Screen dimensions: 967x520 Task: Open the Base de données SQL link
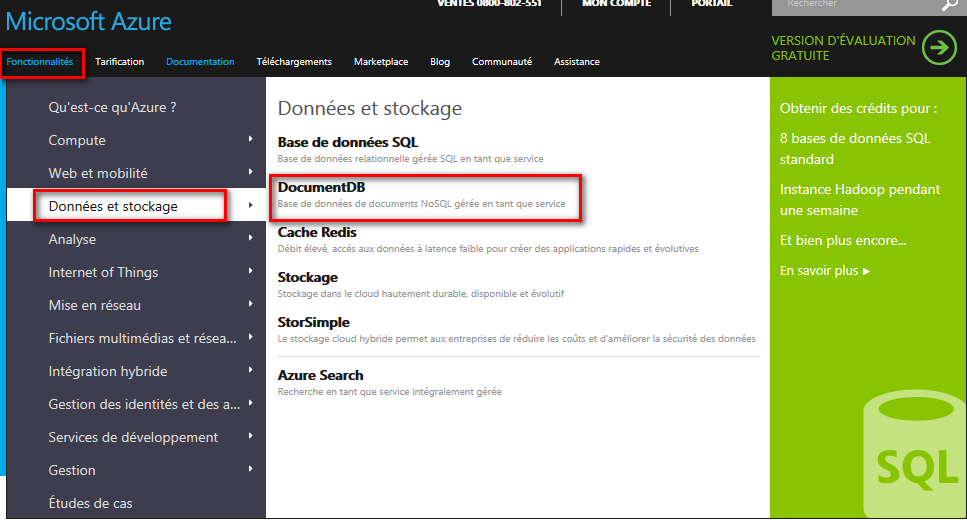[348, 142]
